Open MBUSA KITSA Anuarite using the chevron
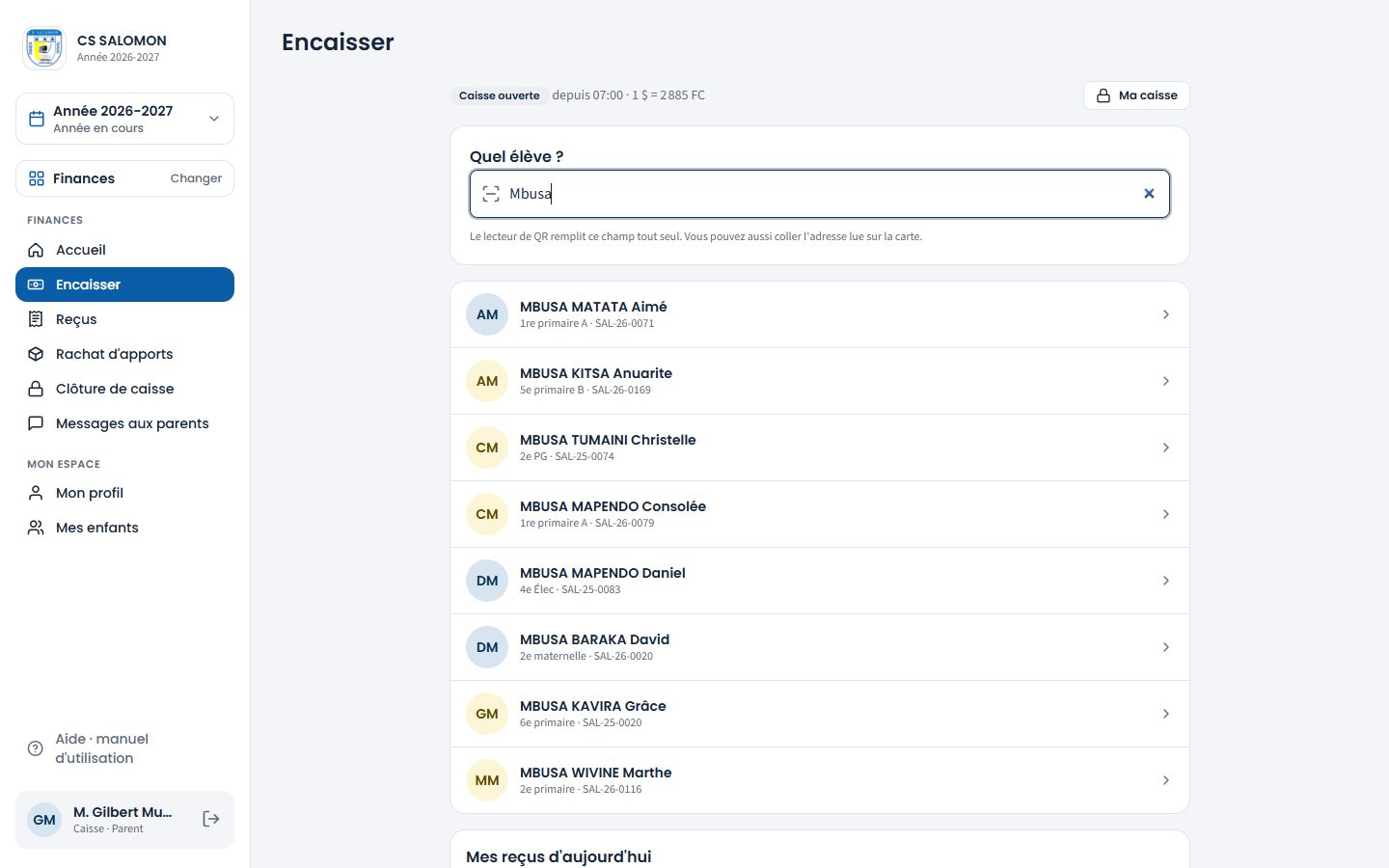 tap(1166, 381)
